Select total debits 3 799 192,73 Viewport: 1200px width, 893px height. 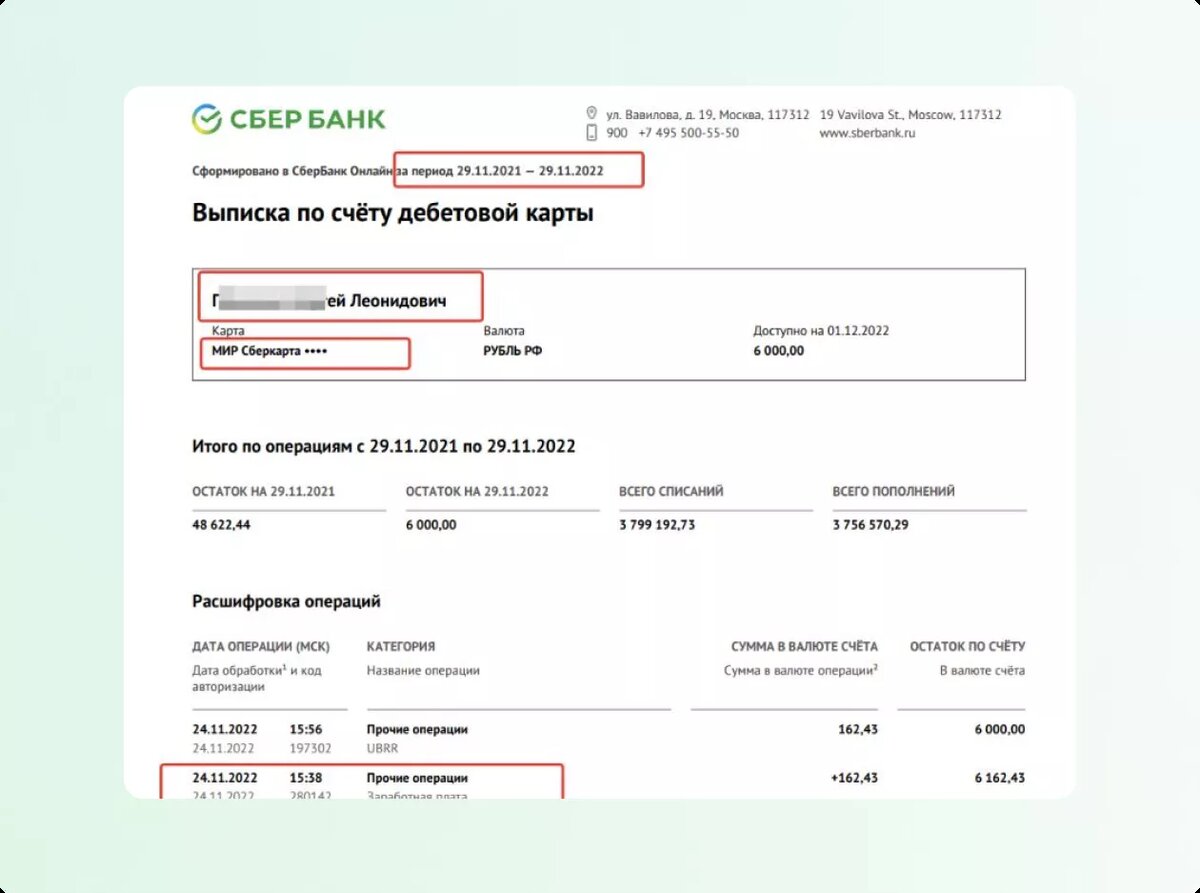pyautogui.click(x=657, y=524)
